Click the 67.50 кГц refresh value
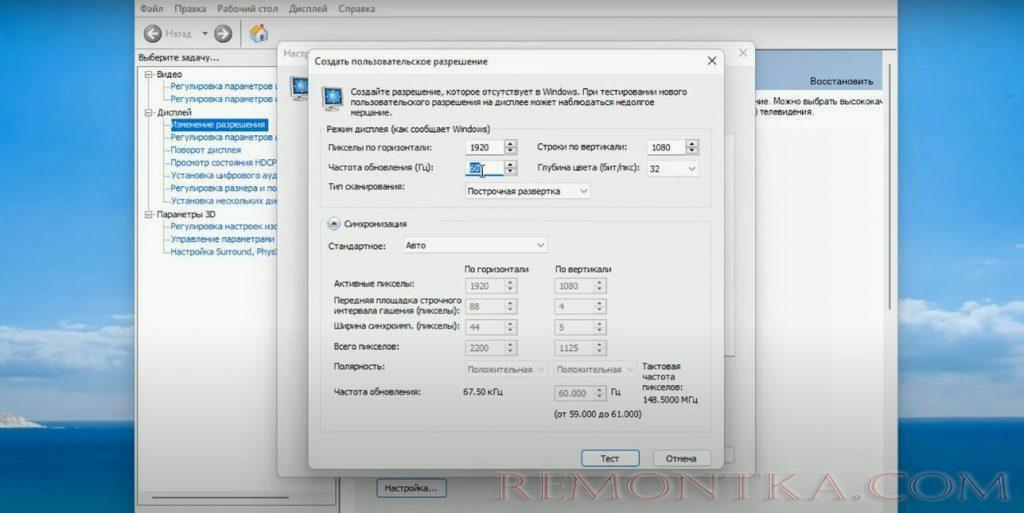Screen dimensions: 1024x513 (x=483, y=392)
